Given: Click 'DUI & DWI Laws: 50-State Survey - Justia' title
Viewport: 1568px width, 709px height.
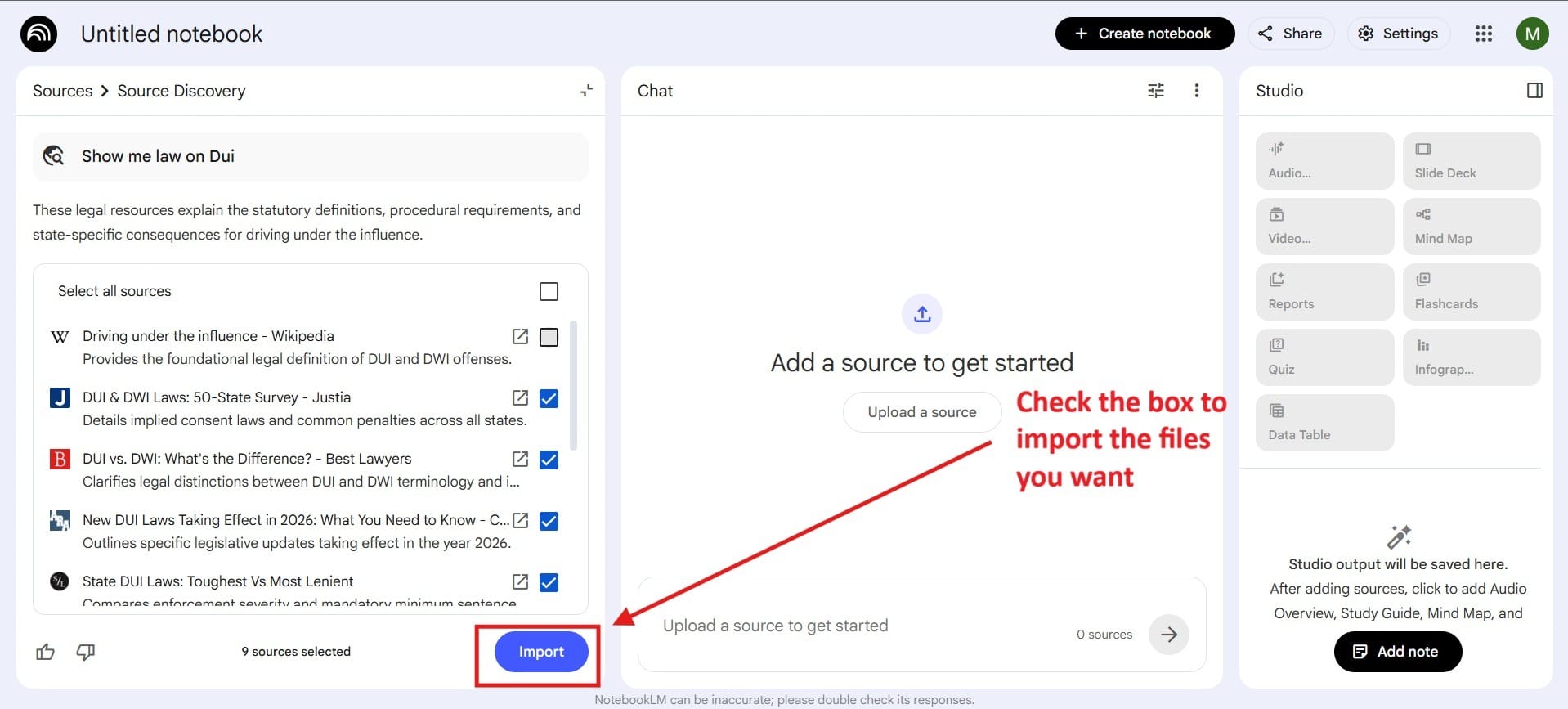Looking at the screenshot, I should pos(217,397).
